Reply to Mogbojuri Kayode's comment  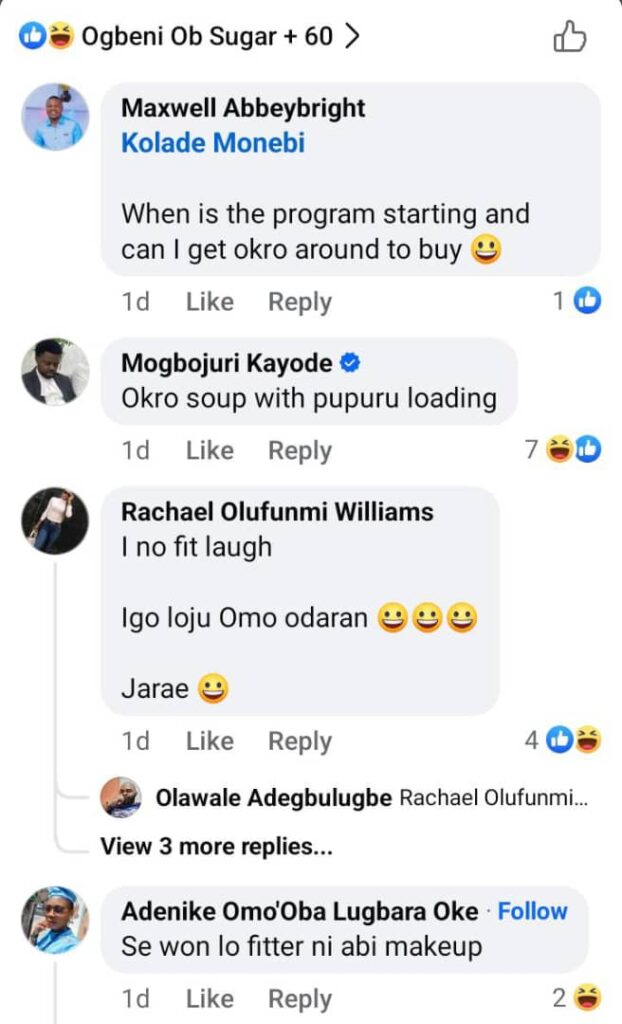pyautogui.click(x=299, y=451)
